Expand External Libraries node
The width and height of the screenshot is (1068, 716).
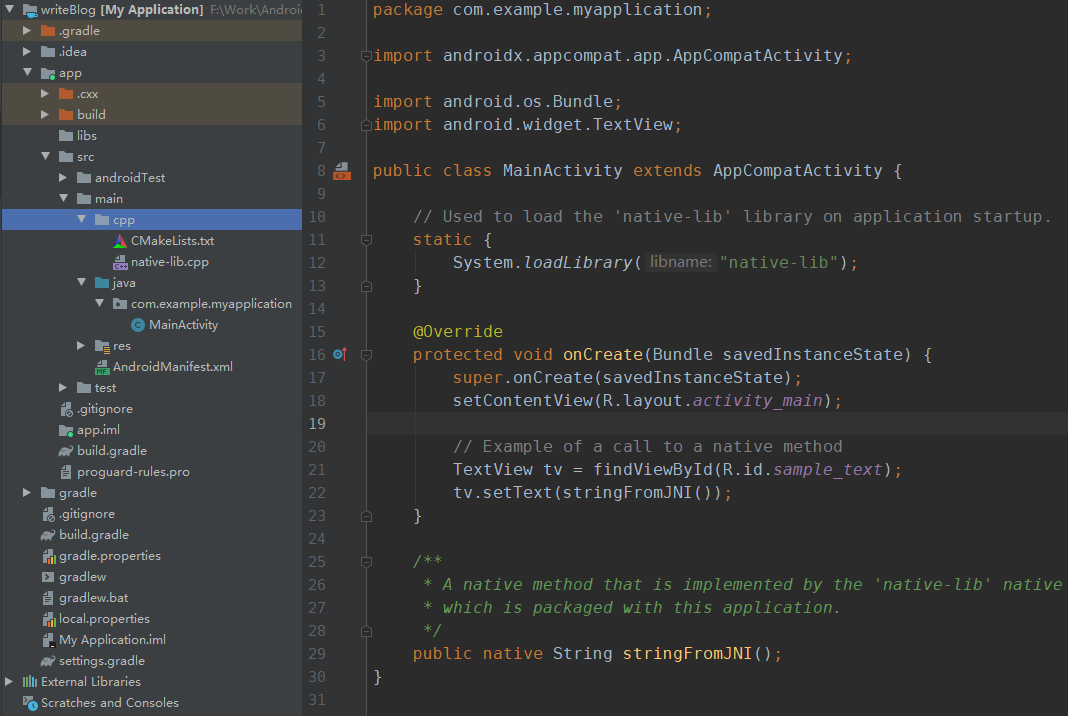tap(9, 681)
